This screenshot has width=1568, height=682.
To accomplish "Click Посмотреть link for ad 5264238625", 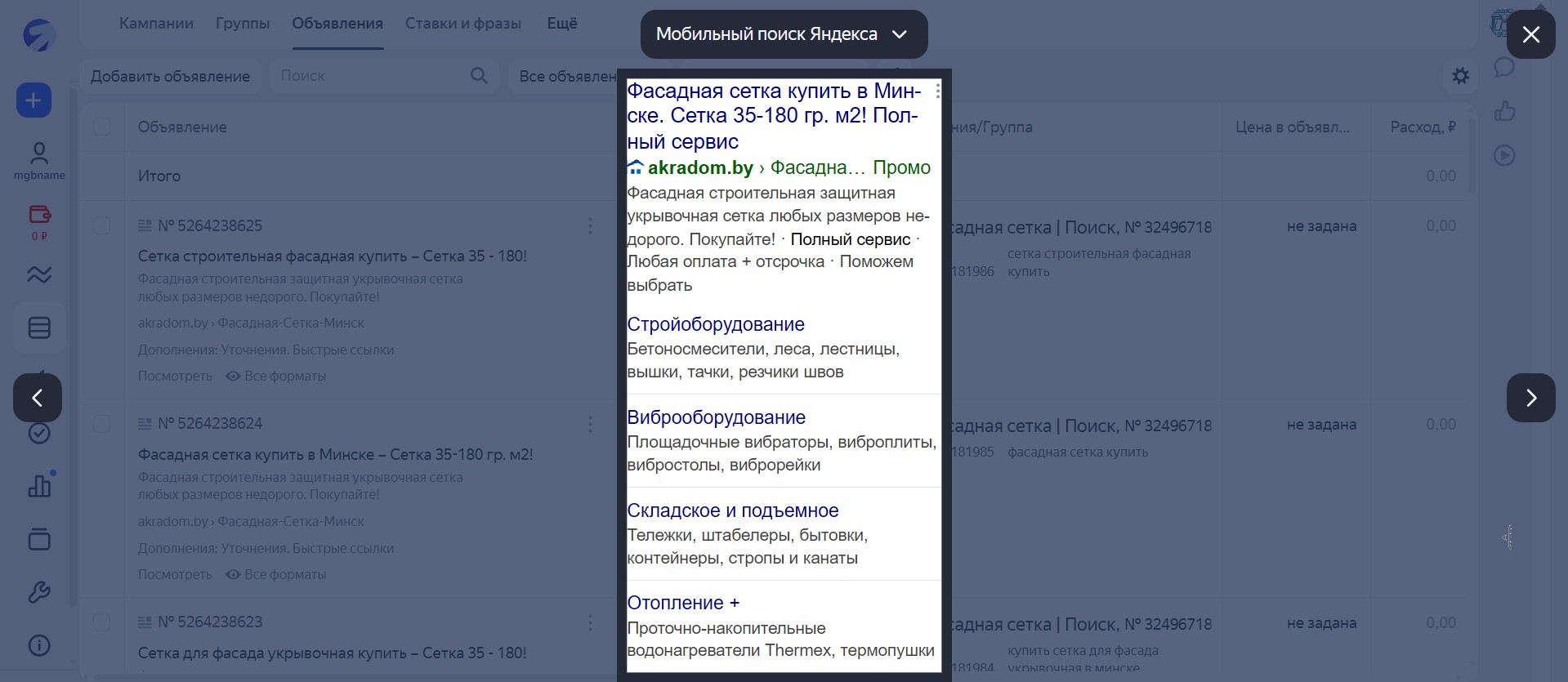I will point(175,377).
